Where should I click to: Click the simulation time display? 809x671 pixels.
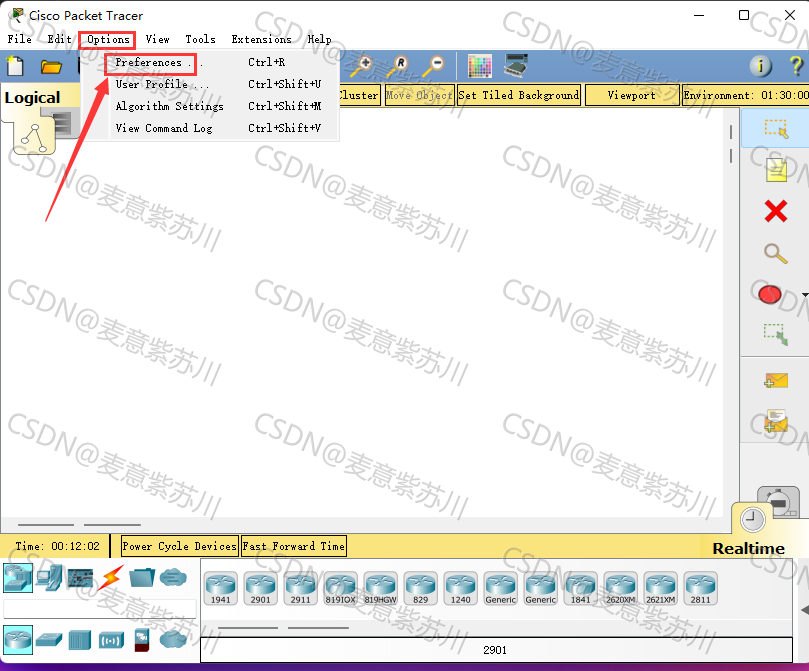pyautogui.click(x=57, y=546)
